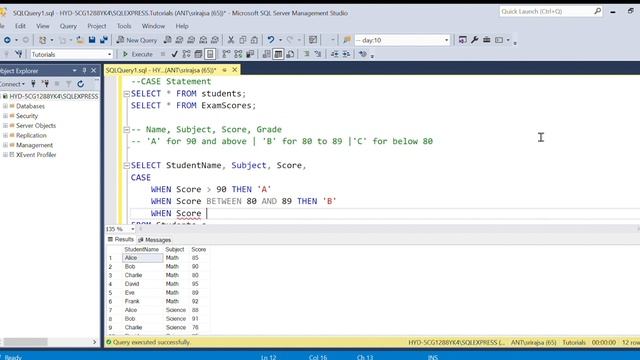Close the Object Explorer panel
The height and width of the screenshot is (360, 640).
(93, 71)
